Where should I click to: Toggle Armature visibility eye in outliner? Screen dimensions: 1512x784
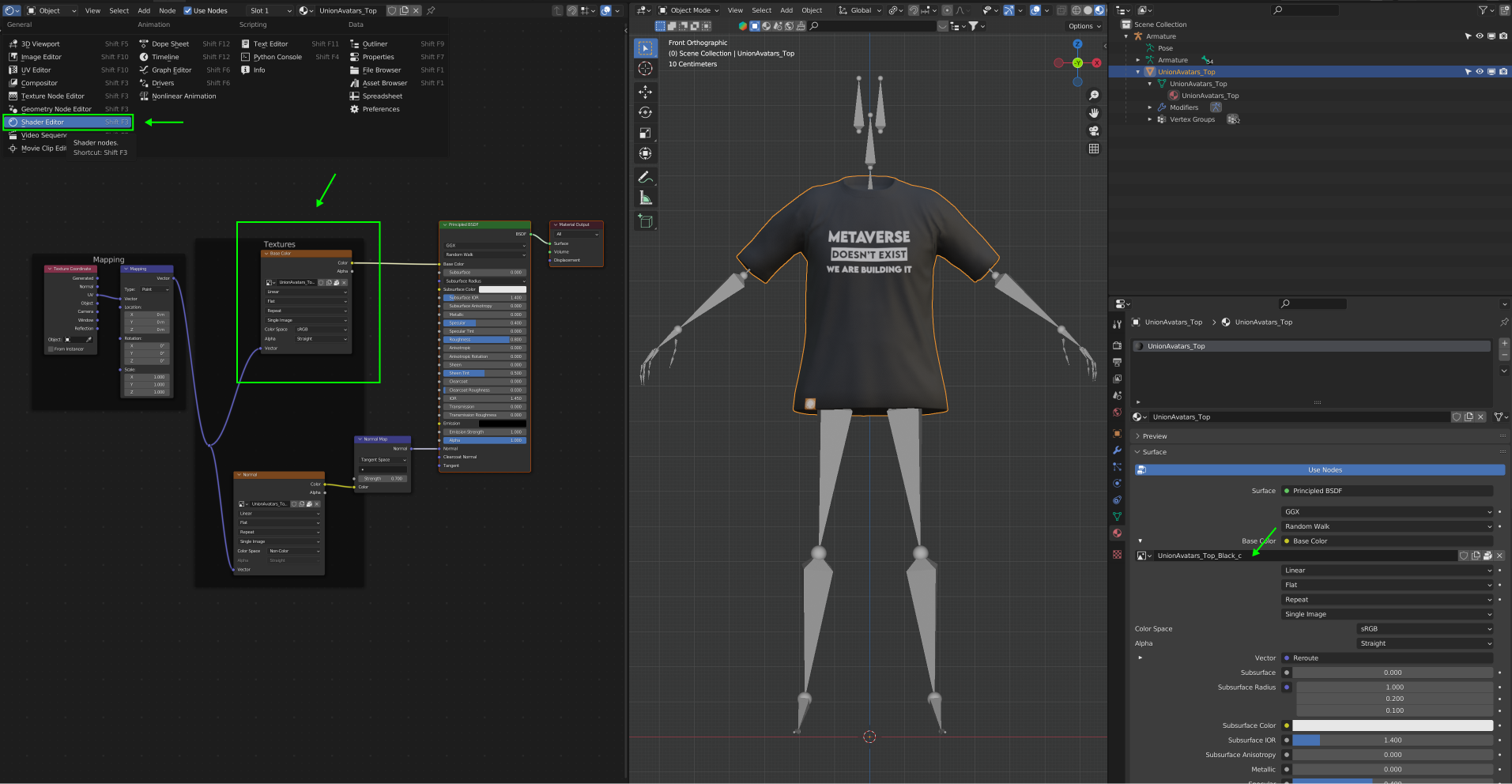(x=1480, y=36)
